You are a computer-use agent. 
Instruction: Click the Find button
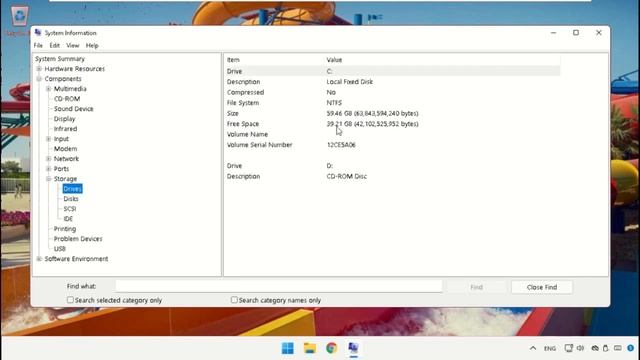coord(476,287)
